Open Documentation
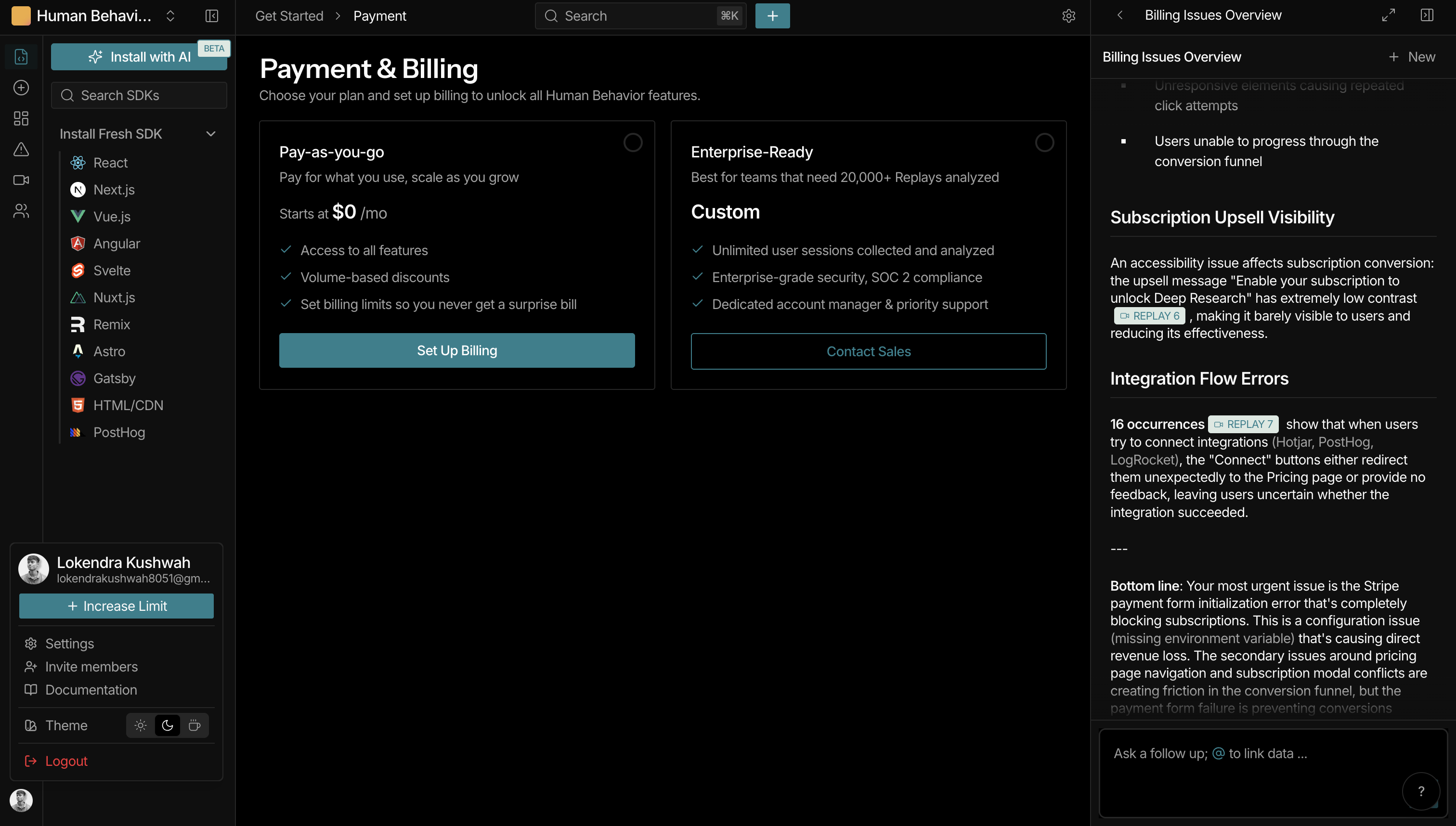Viewport: 1456px width, 826px height. 80,690
